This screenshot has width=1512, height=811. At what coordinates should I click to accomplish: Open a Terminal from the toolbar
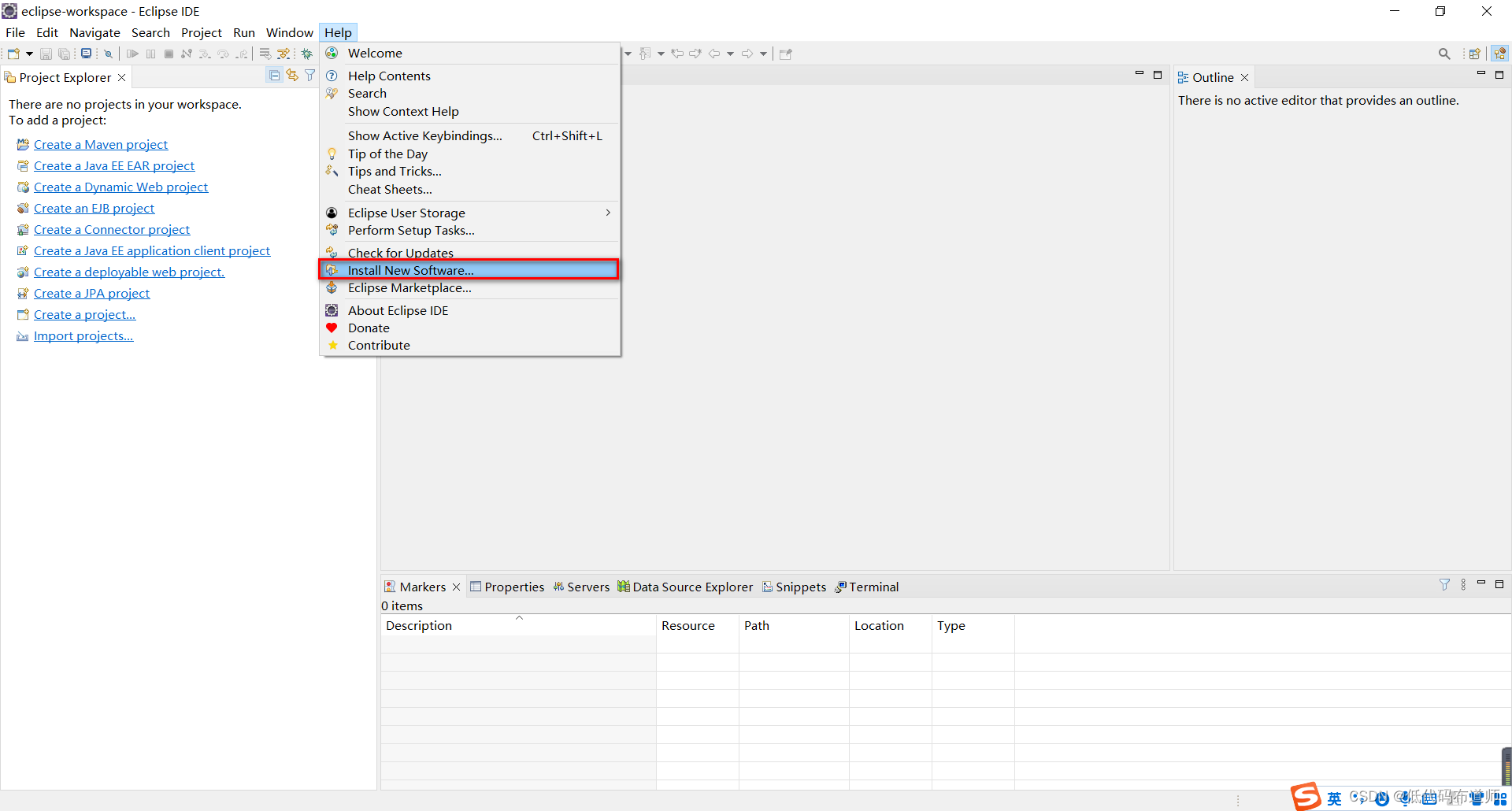tap(86, 54)
